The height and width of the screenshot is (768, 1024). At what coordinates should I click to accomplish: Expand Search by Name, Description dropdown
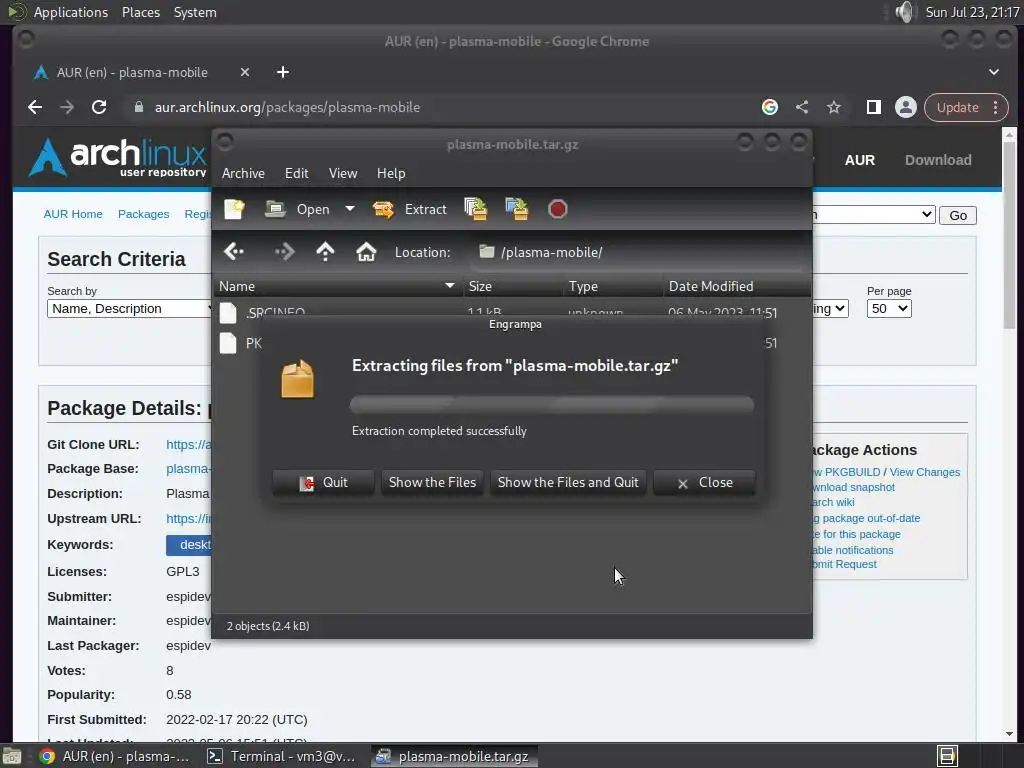130,309
